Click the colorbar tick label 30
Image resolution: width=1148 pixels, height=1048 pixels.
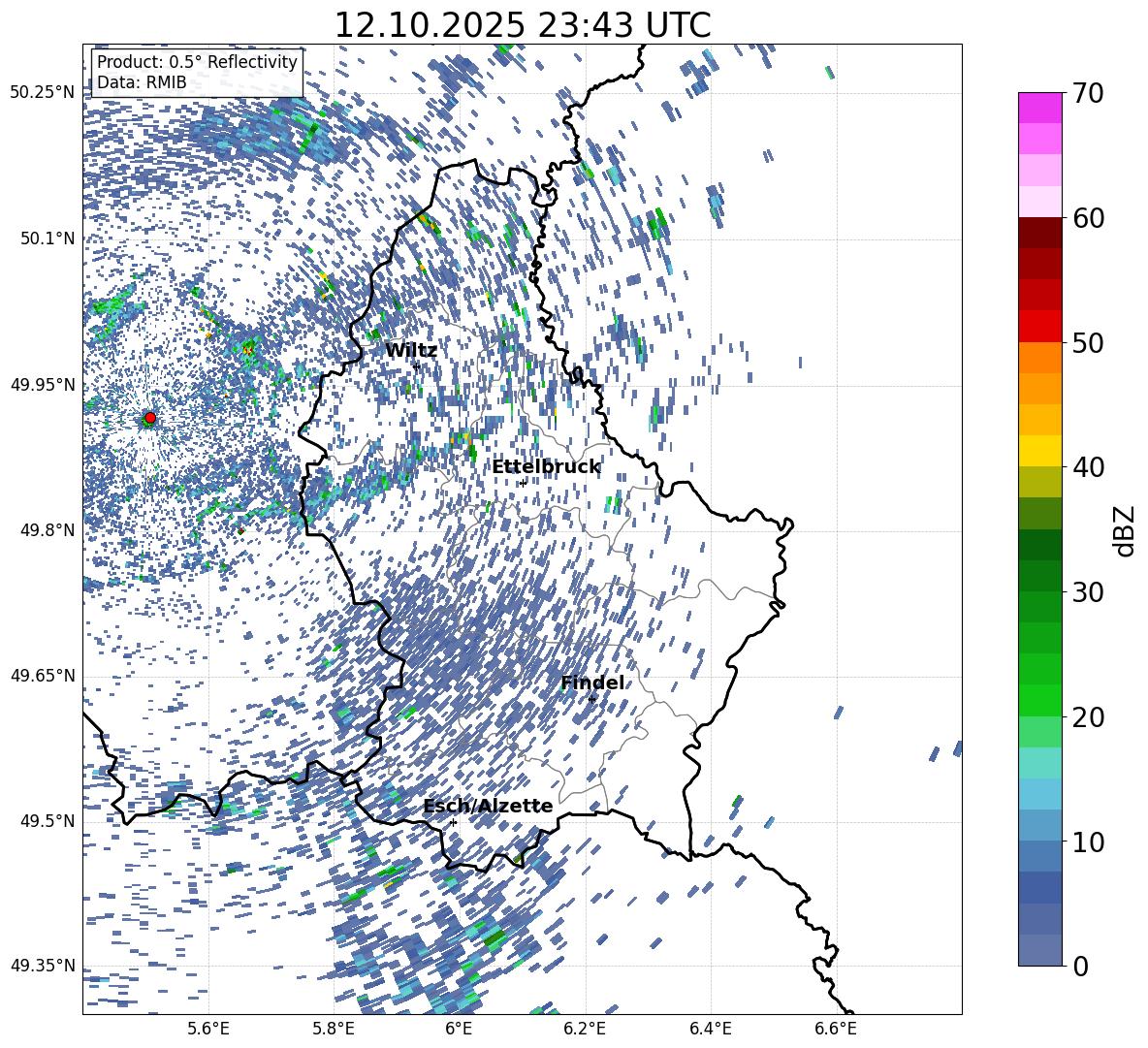click(1088, 592)
